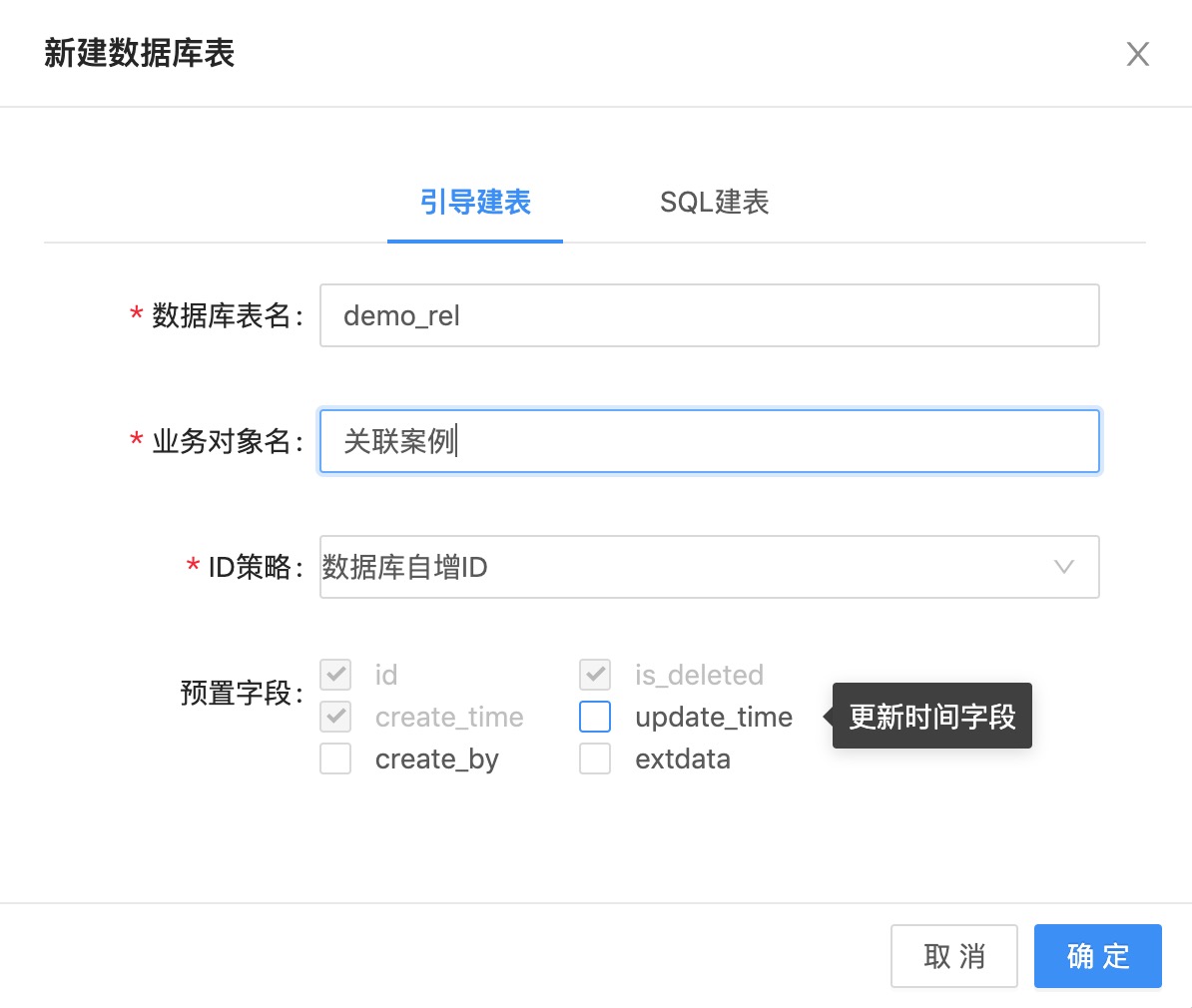Click the 新建数据库表 dialog title
The width and height of the screenshot is (1192, 1008).
(140, 54)
